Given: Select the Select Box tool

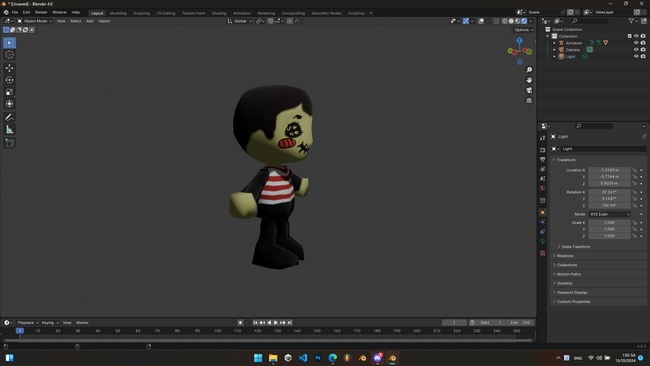Looking at the screenshot, I should coord(10,43).
